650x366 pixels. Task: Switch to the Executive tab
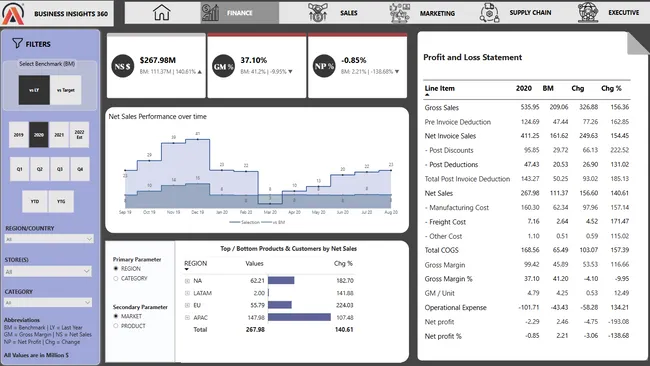(623, 13)
